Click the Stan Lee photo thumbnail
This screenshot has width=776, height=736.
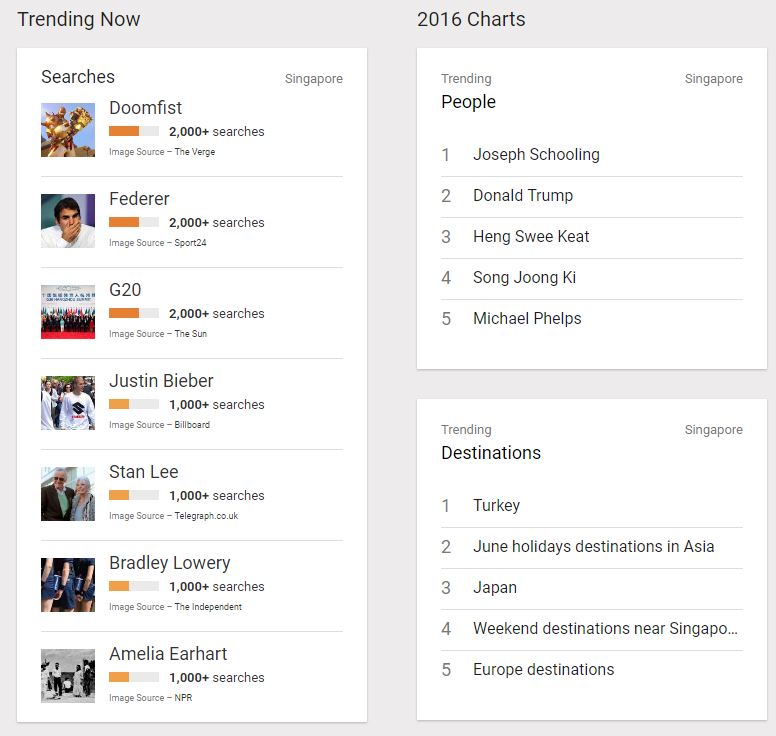click(68, 494)
